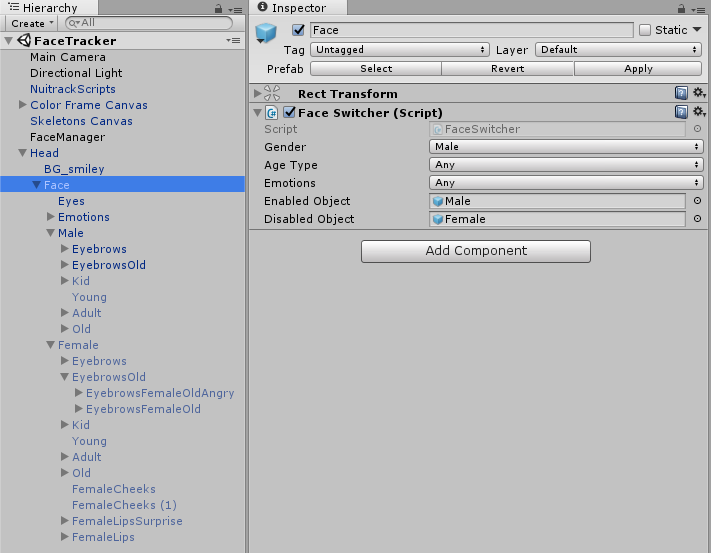Collapse the Male object tree
Screen dimensions: 711x553
50,233
